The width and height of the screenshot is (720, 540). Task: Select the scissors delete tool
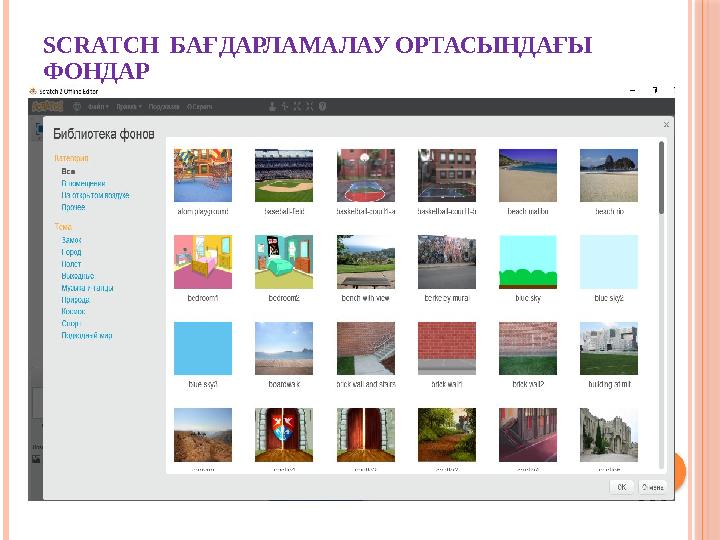(285, 107)
